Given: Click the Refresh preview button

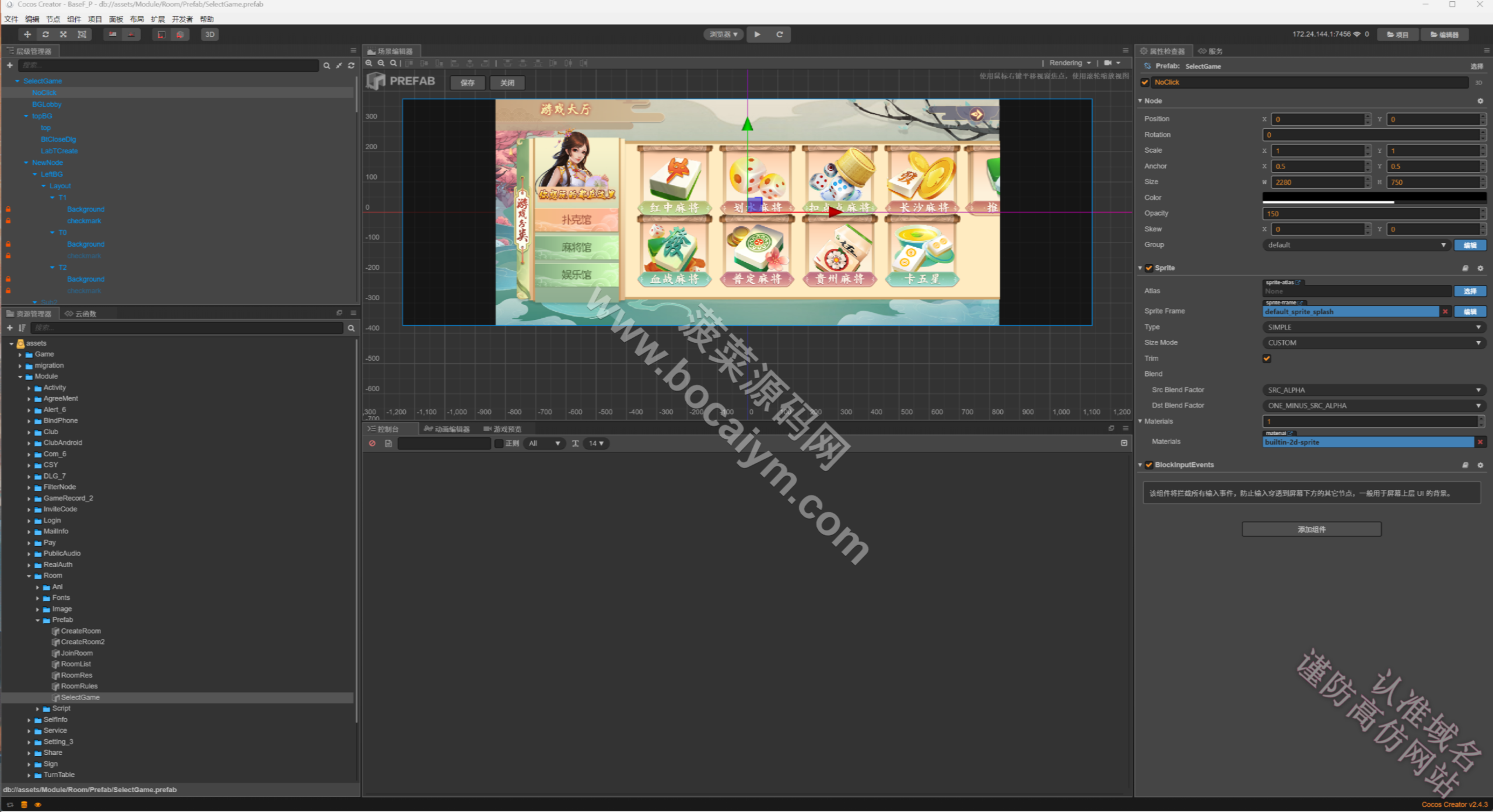Looking at the screenshot, I should click(779, 34).
